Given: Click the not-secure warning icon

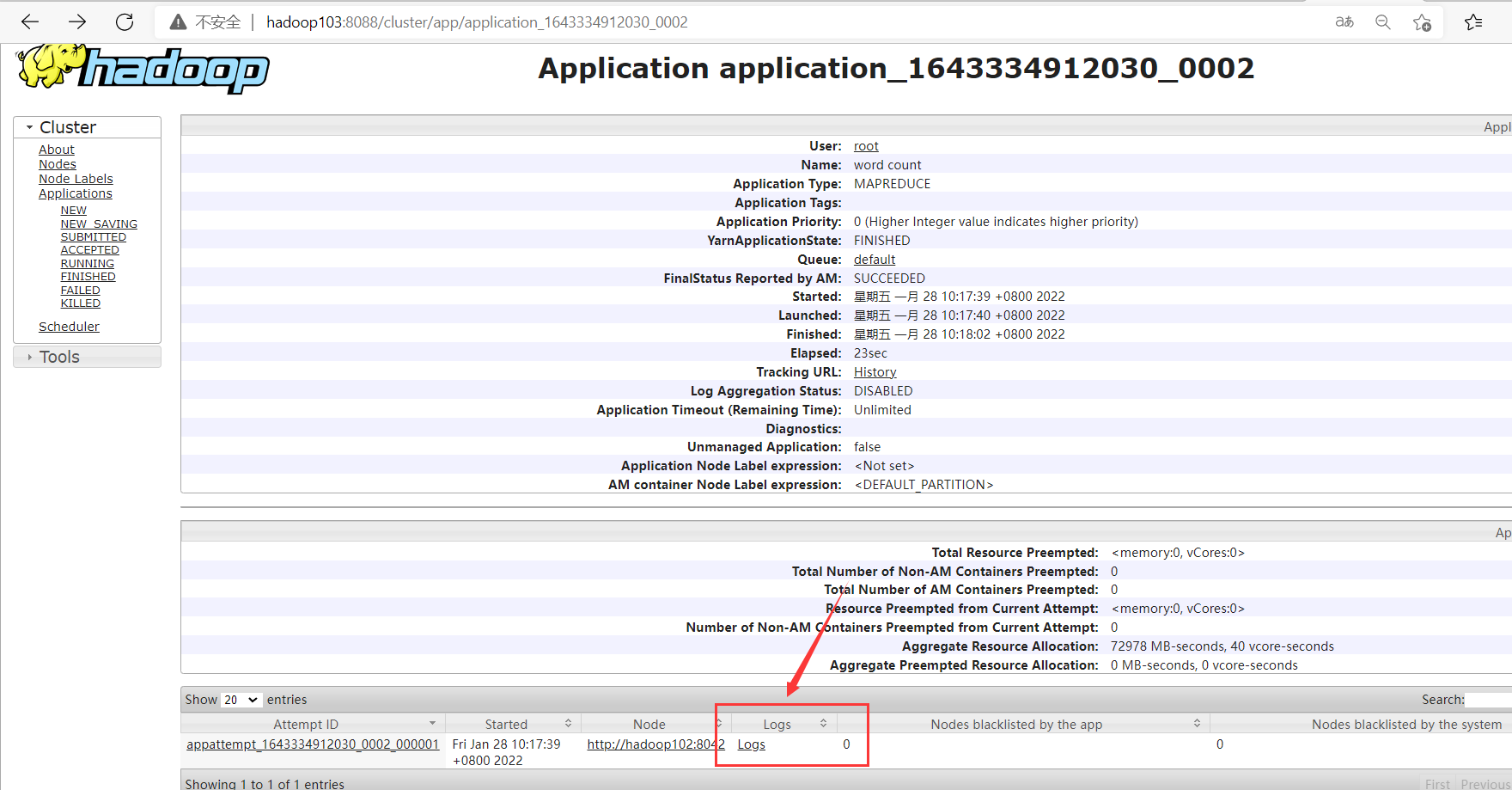Looking at the screenshot, I should 178,22.
